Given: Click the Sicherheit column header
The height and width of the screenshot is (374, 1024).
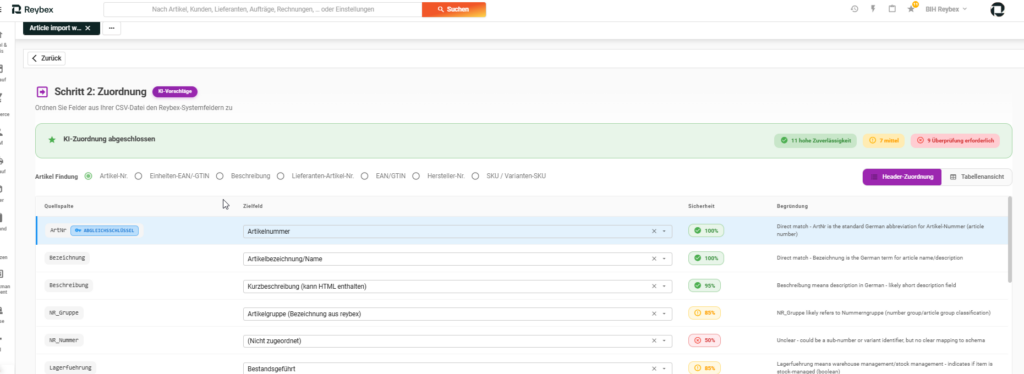Looking at the screenshot, I should pos(701,206).
